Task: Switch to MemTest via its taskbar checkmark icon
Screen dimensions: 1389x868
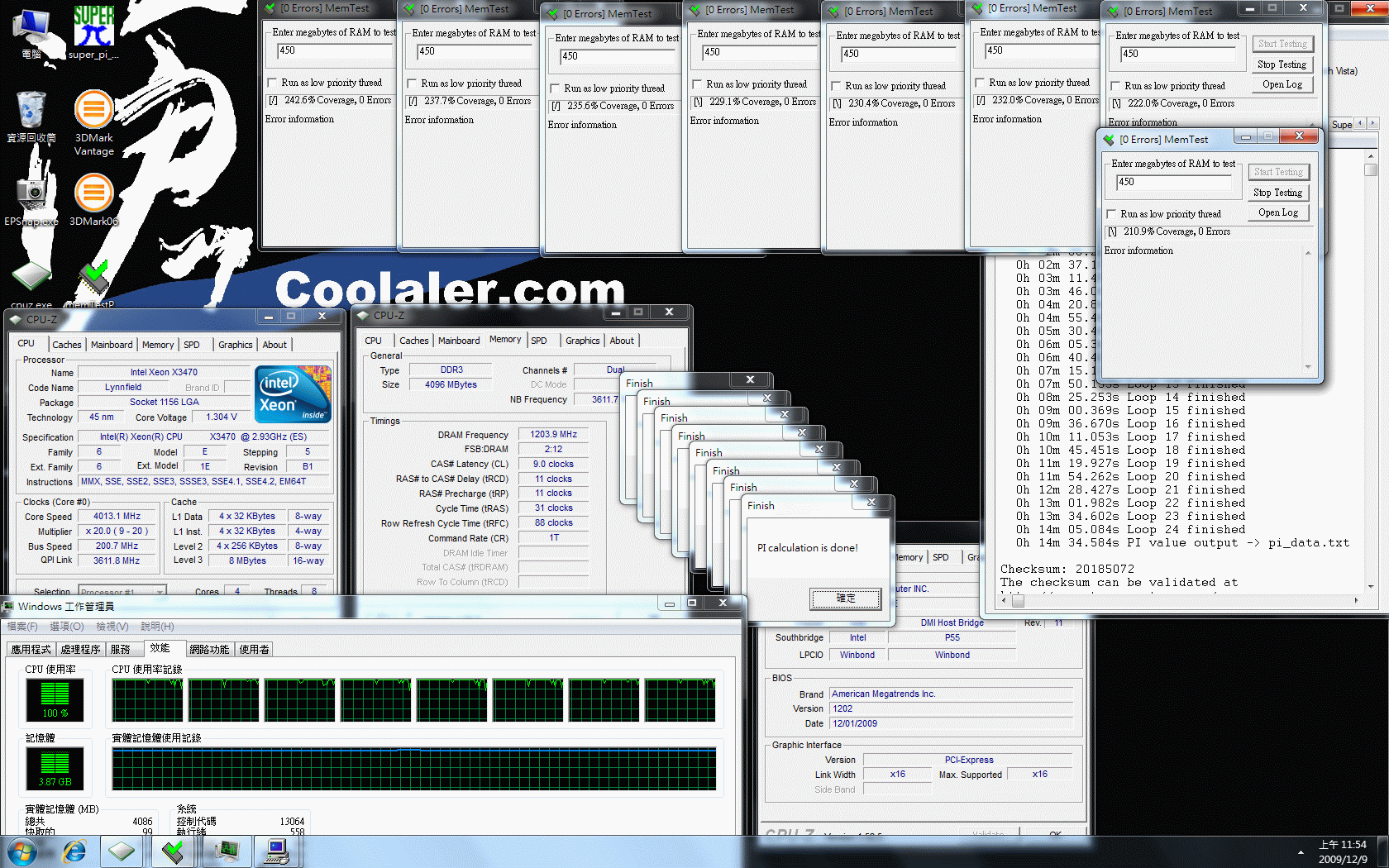Action: click(173, 851)
